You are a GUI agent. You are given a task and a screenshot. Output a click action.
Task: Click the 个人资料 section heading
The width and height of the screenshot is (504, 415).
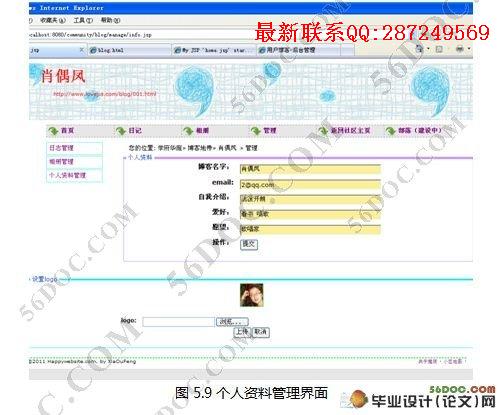pyautogui.click(x=140, y=157)
